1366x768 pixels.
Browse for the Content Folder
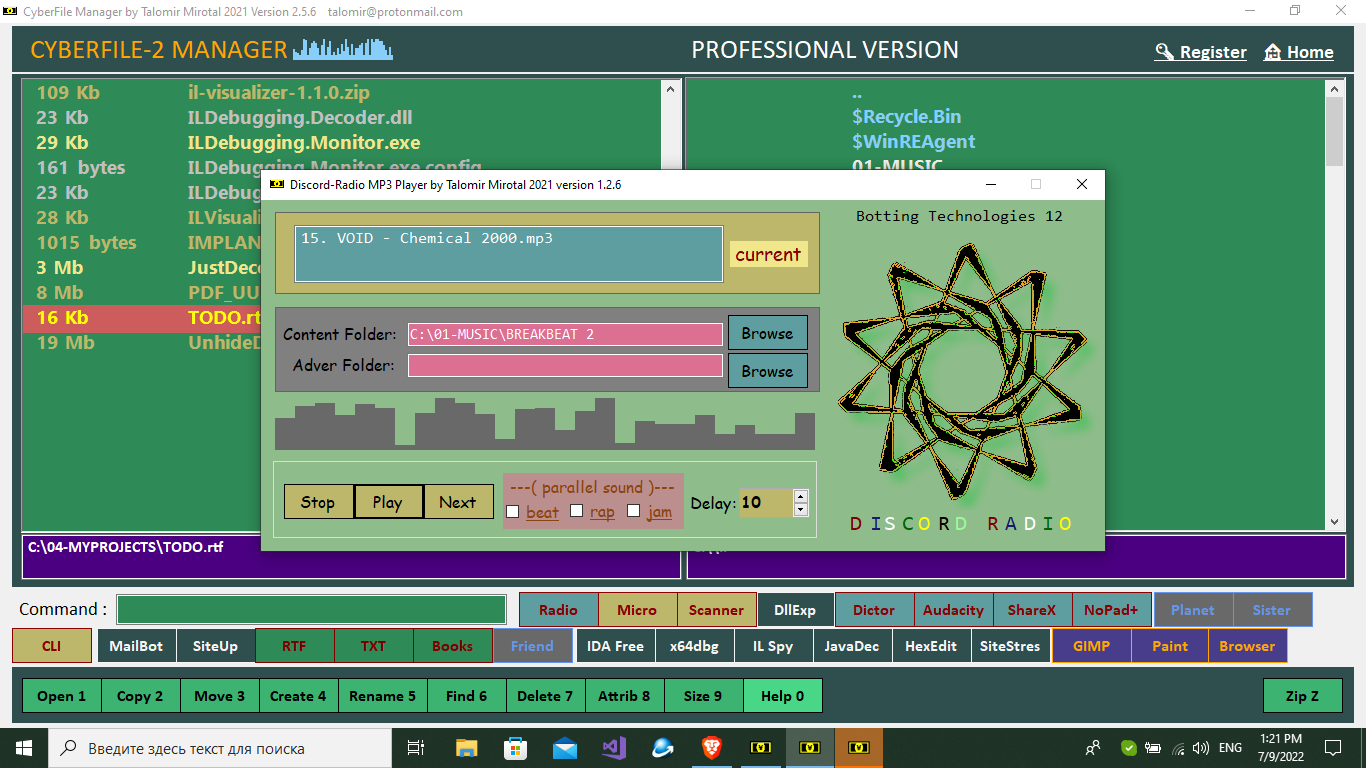[x=767, y=334]
